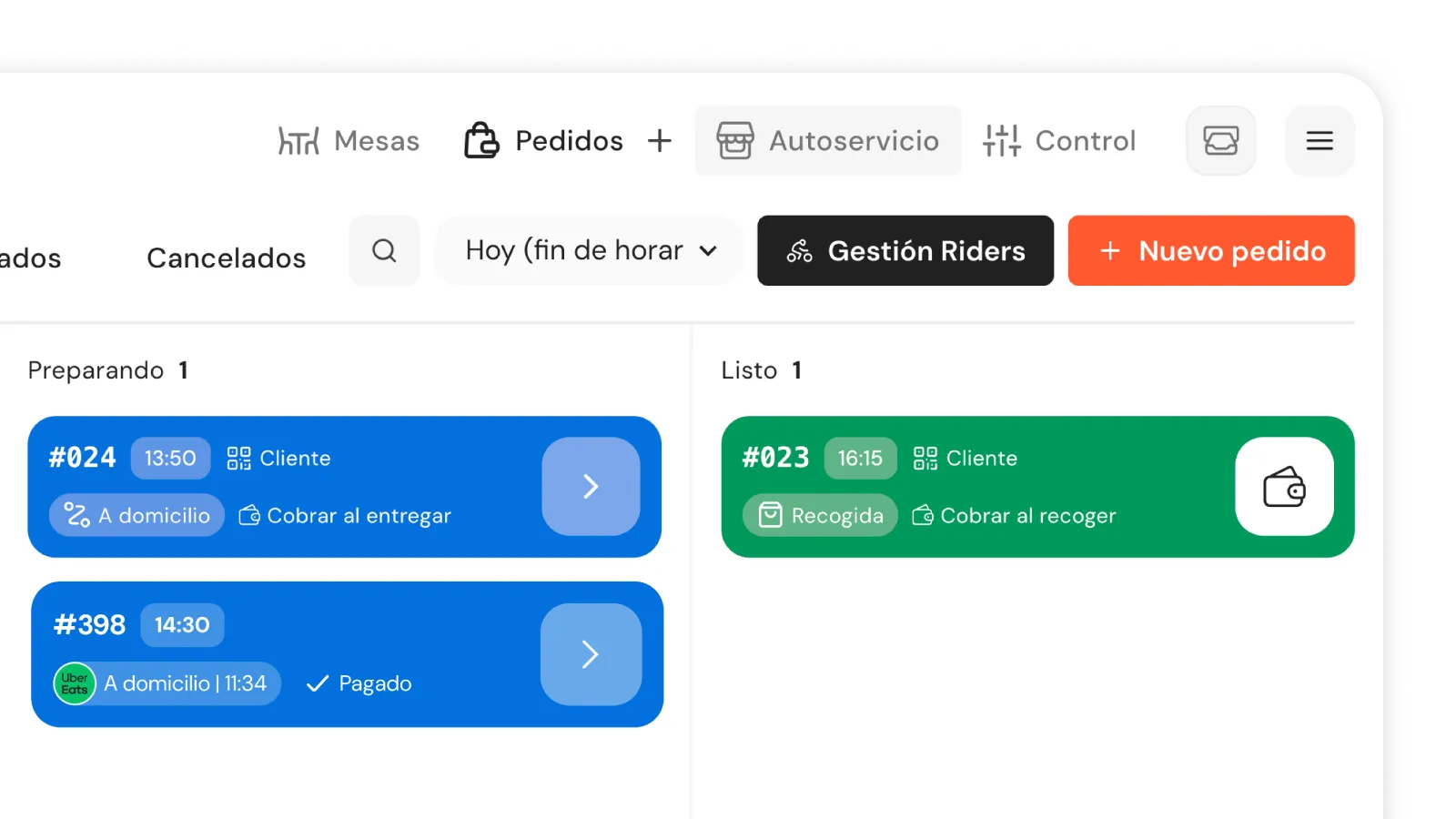1456x819 pixels.
Task: Advance order #398 with the arrow chevron
Action: click(591, 654)
